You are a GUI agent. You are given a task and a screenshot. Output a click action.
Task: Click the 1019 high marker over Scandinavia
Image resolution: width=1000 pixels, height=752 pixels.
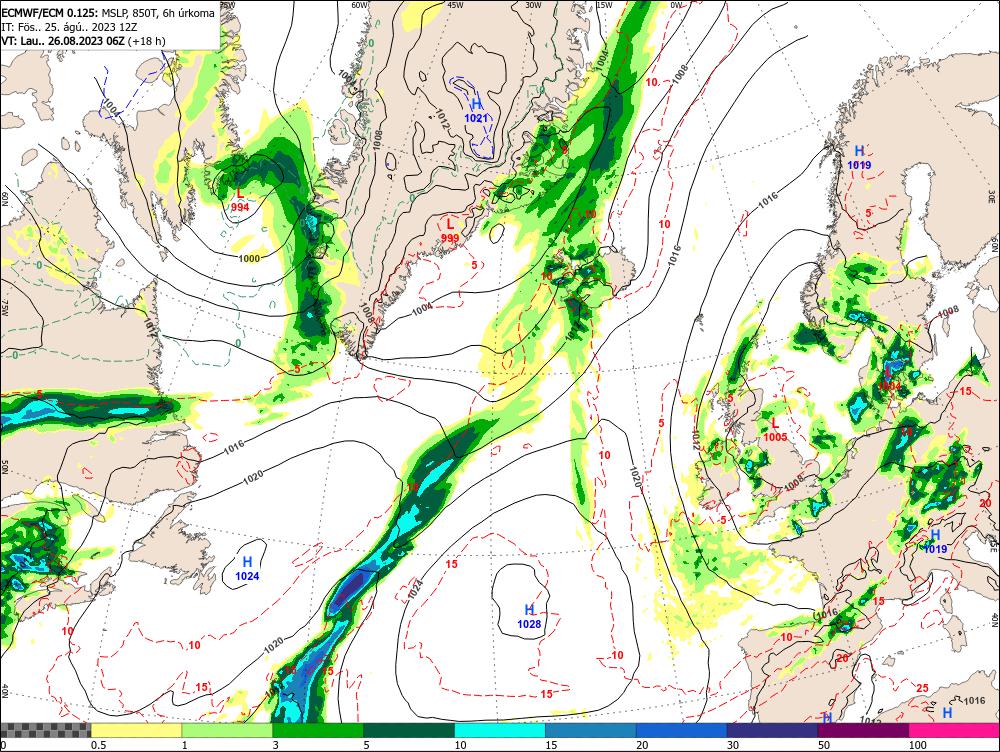pos(859,158)
